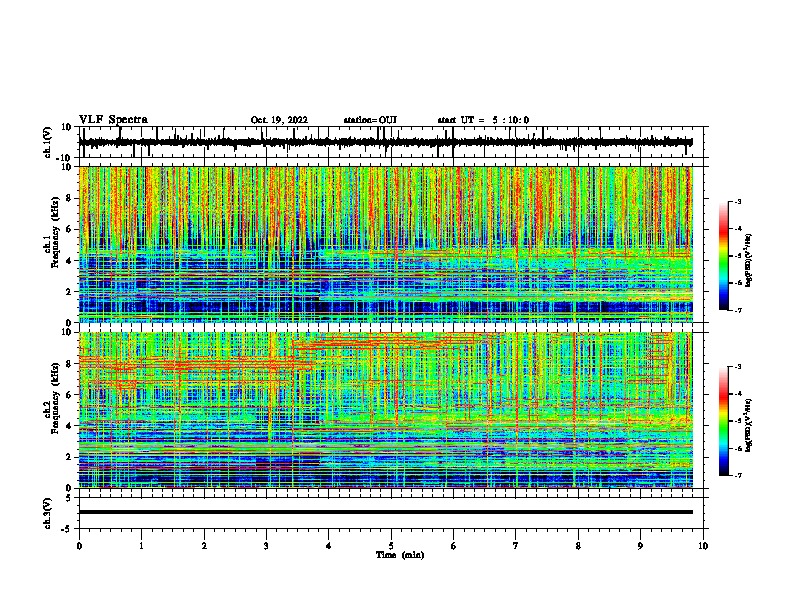This screenshot has width=792, height=612.
Task: Click the "5" tick on ch.3(V) axis
Action: (70, 497)
